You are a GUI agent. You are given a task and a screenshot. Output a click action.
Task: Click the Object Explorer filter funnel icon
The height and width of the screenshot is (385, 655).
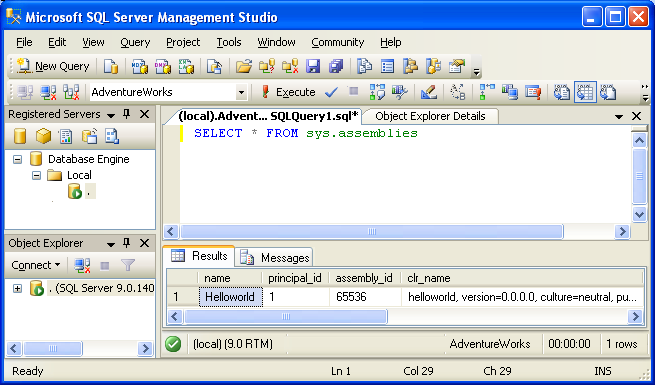pos(128,265)
